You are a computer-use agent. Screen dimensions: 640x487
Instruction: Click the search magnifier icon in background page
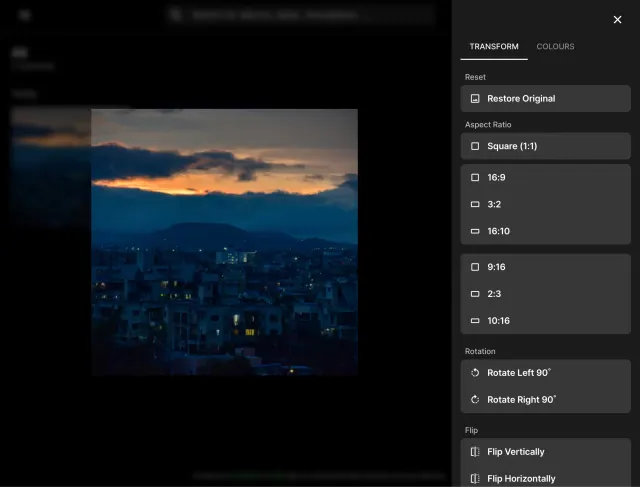pos(176,15)
